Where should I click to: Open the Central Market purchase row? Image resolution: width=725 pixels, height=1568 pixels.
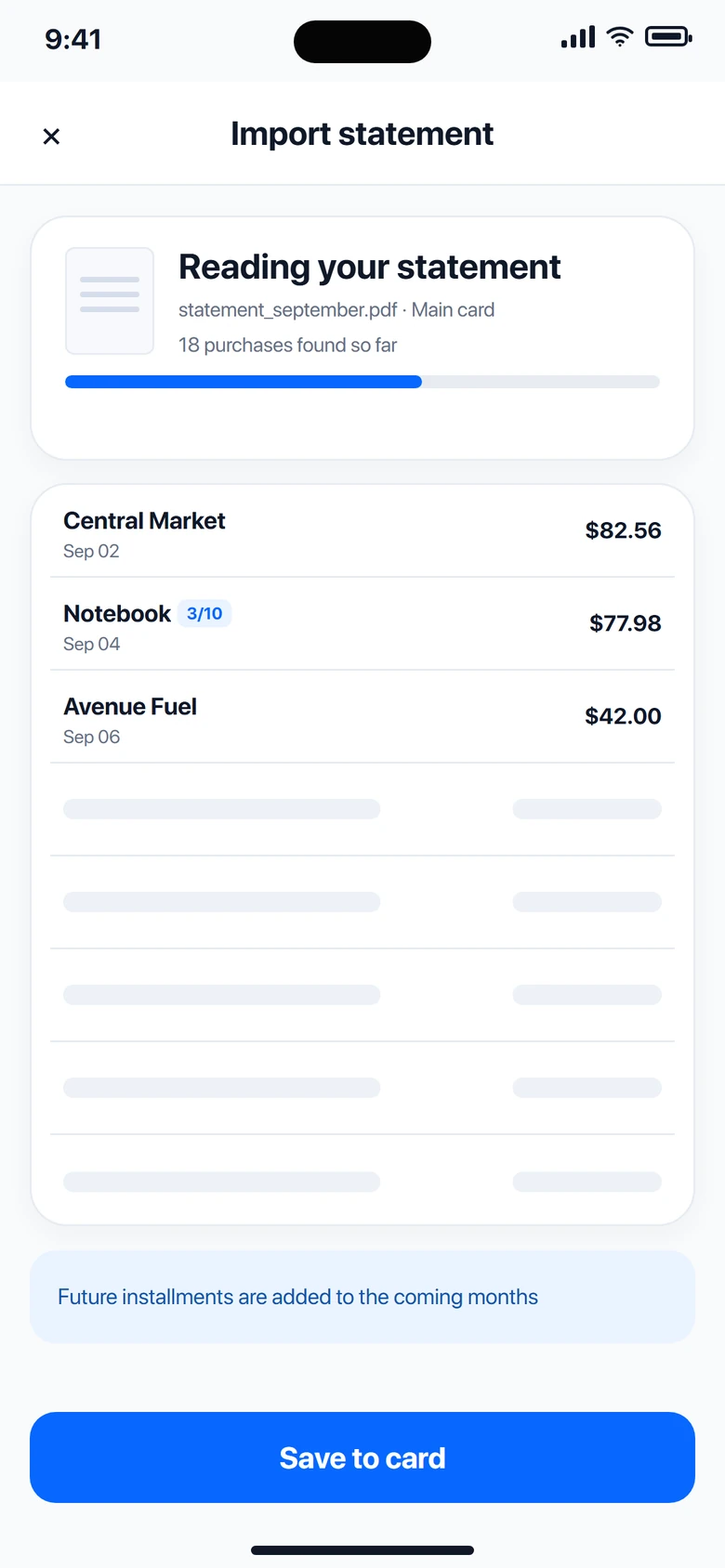(x=362, y=531)
